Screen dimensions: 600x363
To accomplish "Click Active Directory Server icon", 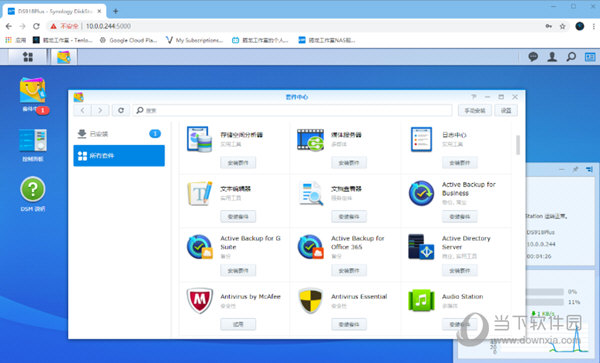I will point(421,247).
